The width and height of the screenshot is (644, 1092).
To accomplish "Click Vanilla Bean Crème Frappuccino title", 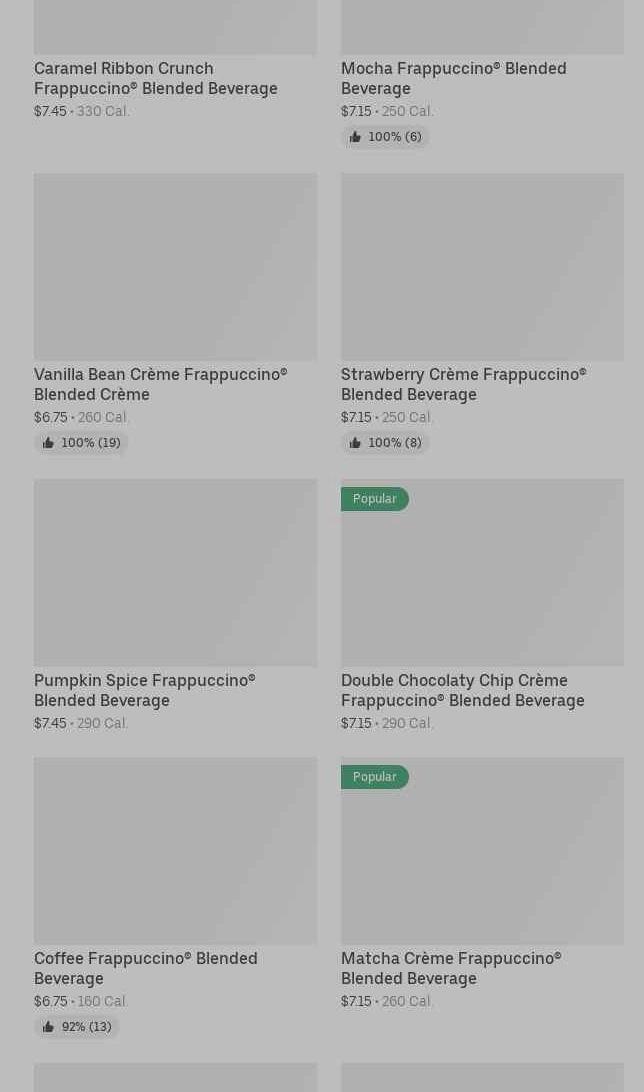I will [x=160, y=384].
